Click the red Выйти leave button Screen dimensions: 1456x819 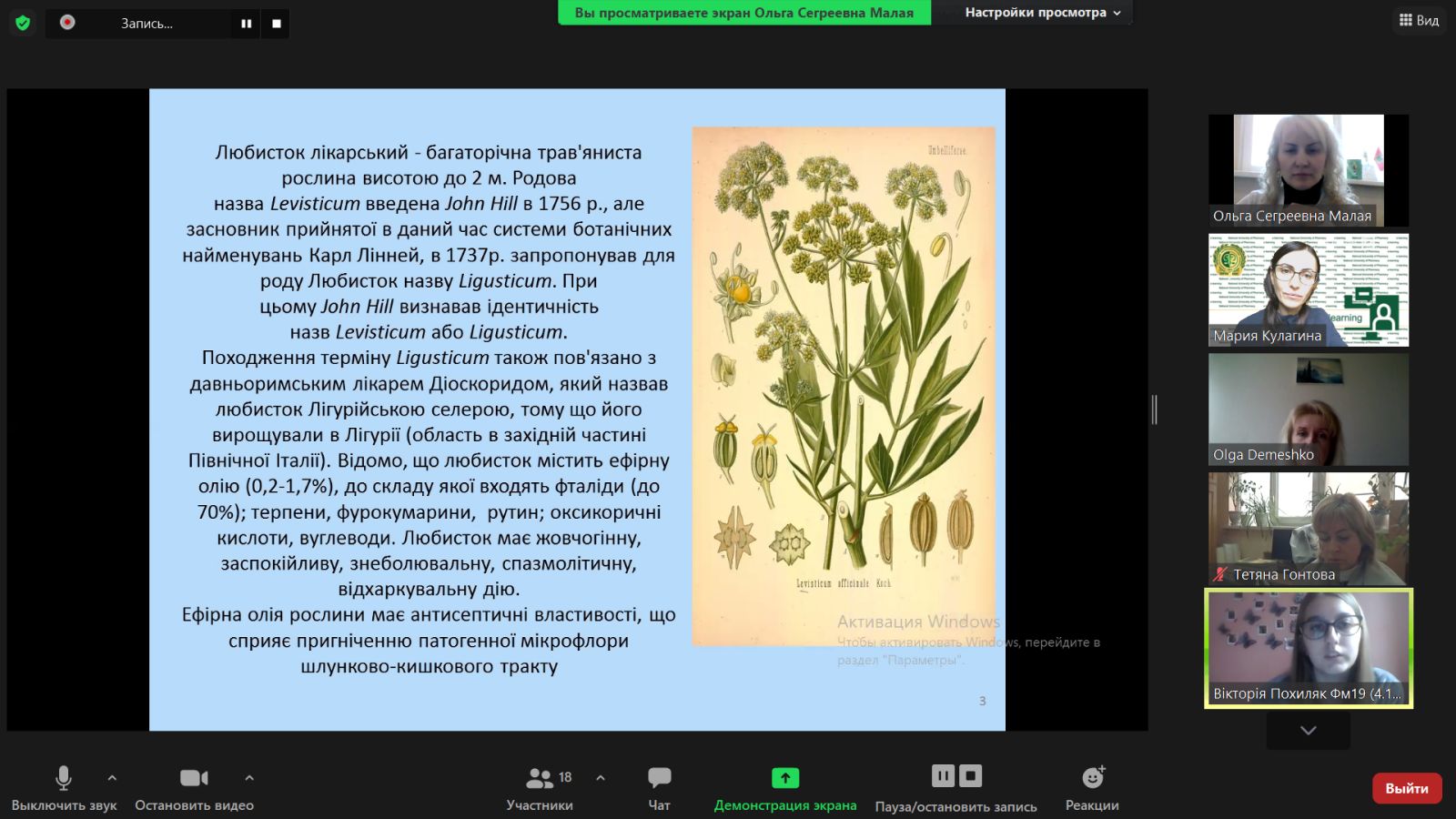coord(1407,788)
